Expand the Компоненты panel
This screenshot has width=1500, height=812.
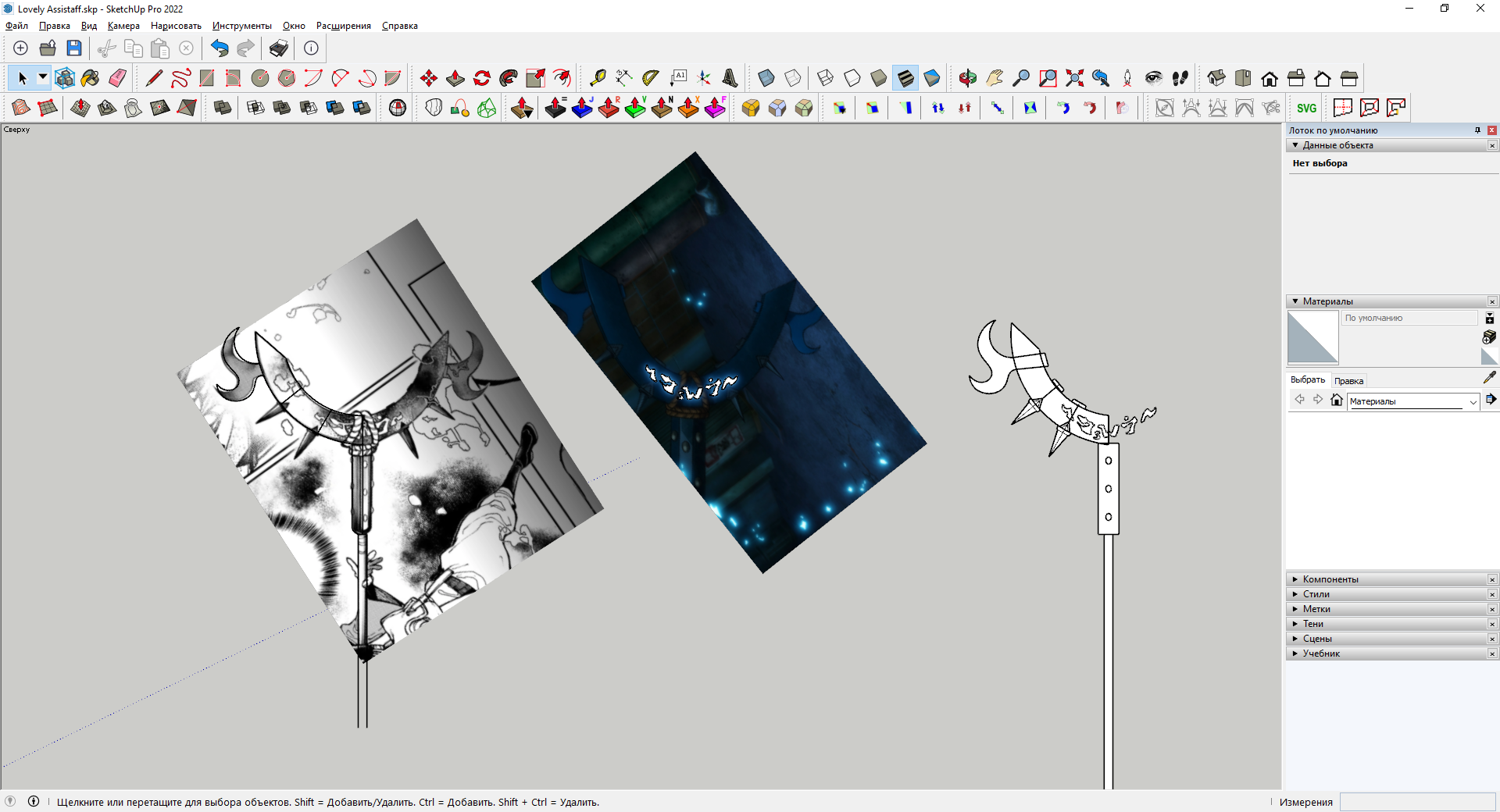[1330, 579]
